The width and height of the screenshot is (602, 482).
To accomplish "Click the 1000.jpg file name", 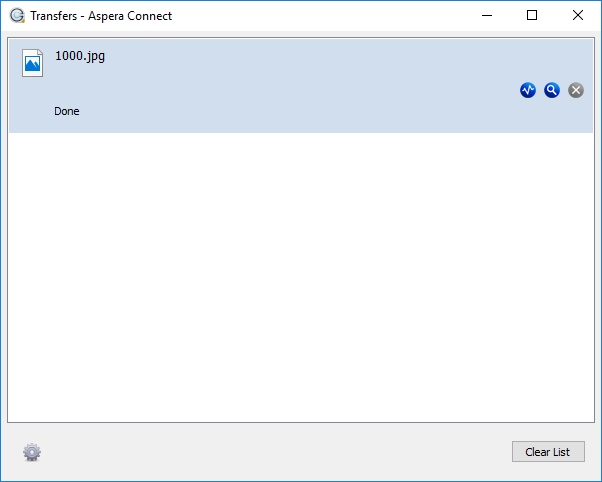I will tap(80, 56).
